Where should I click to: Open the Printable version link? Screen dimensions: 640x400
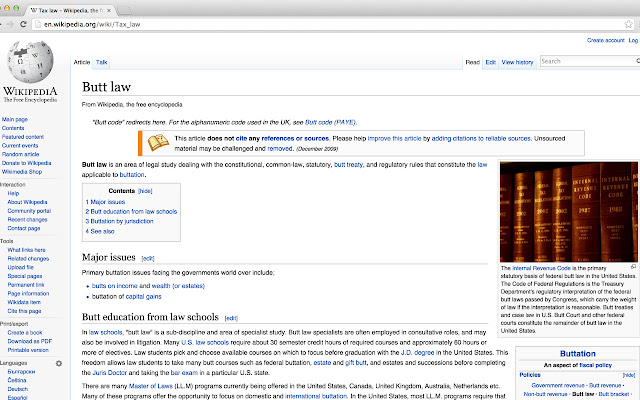28,350
